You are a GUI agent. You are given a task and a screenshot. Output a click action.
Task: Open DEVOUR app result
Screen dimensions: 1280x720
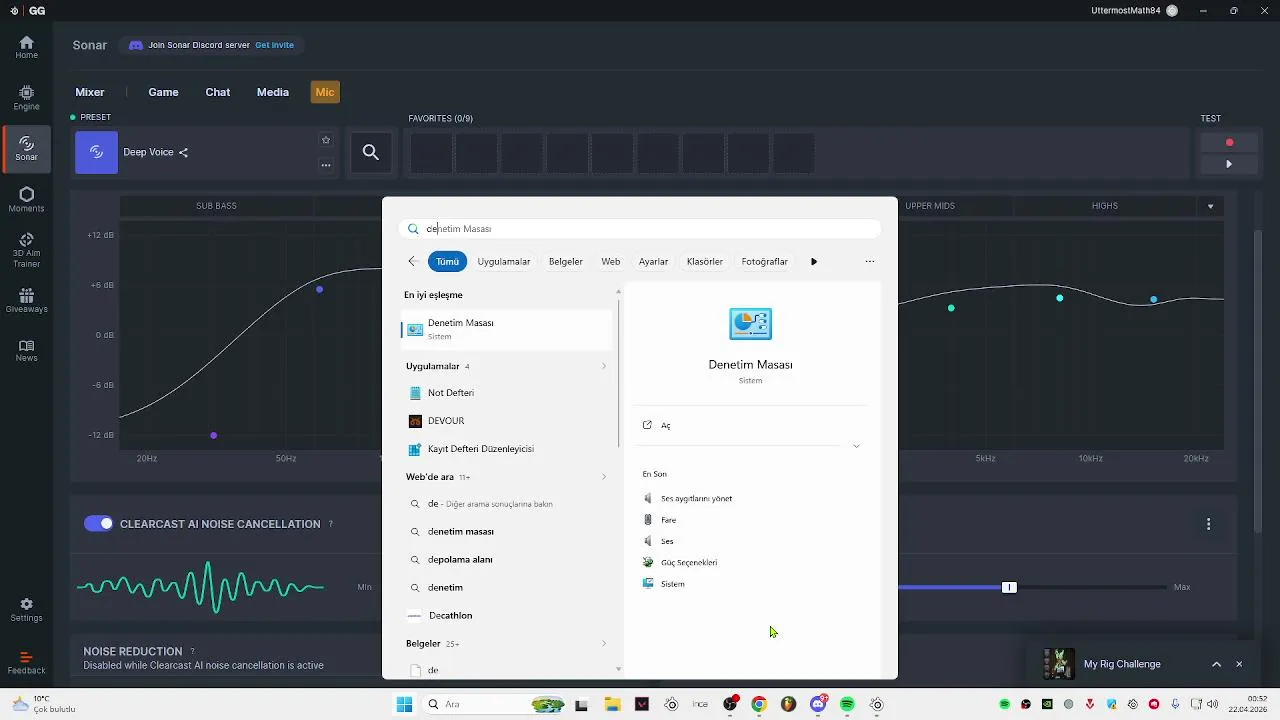coord(506,421)
